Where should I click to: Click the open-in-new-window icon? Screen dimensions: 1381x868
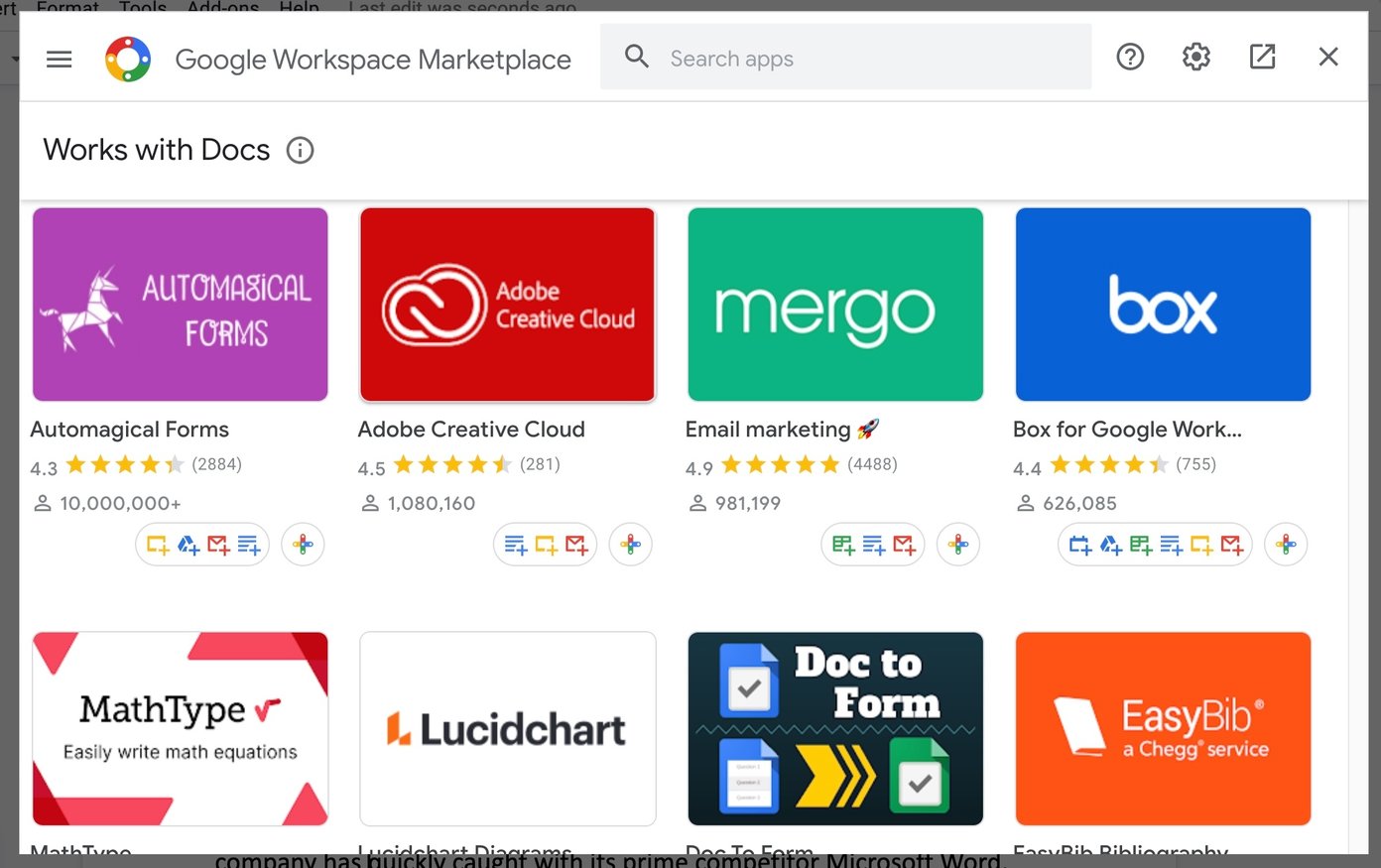pos(1262,57)
